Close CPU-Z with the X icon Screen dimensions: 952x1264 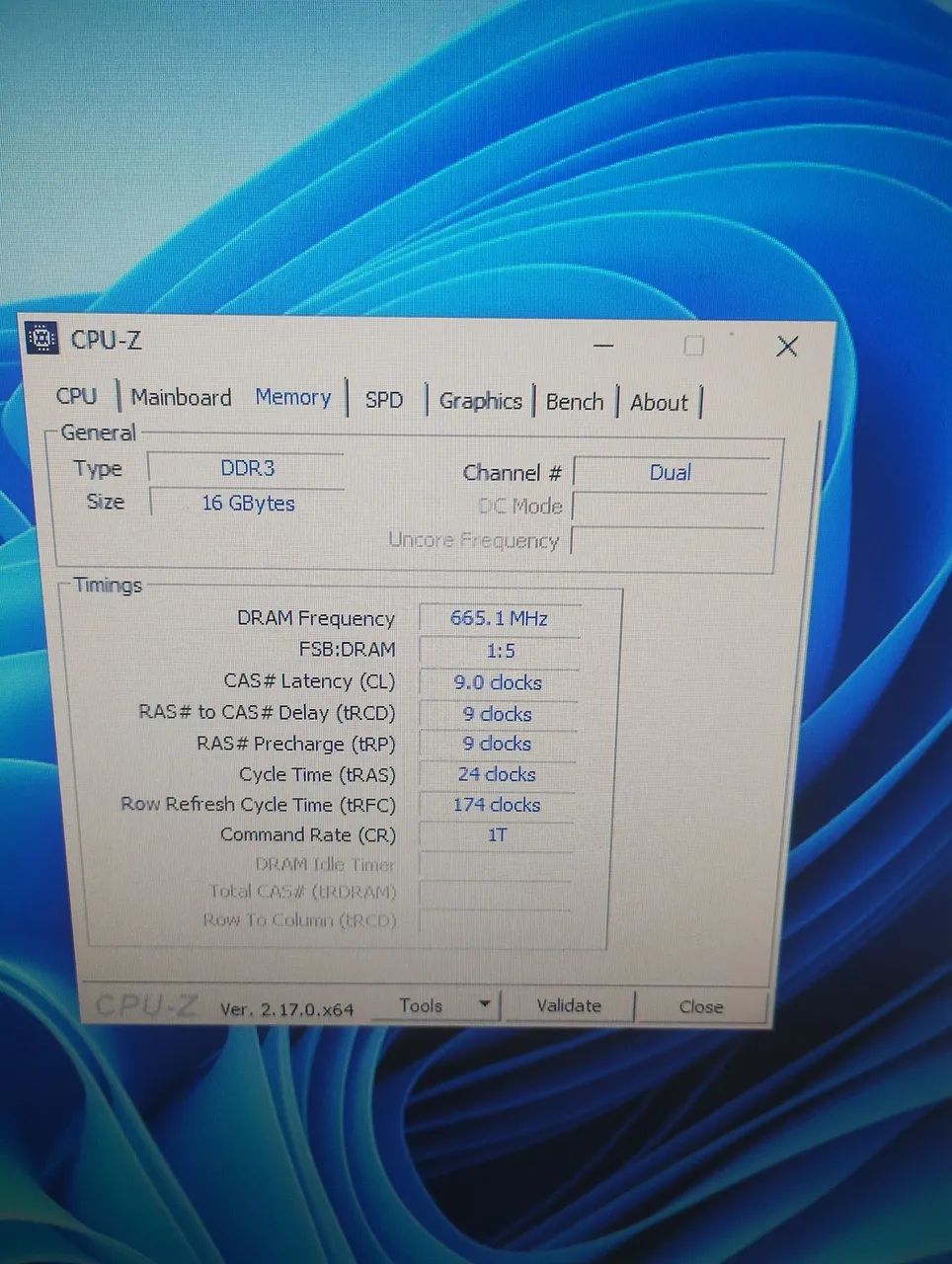coord(787,346)
